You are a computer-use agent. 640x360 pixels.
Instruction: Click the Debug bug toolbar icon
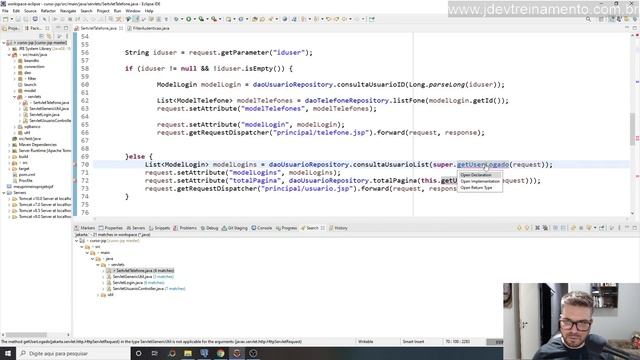click(x=176, y=19)
